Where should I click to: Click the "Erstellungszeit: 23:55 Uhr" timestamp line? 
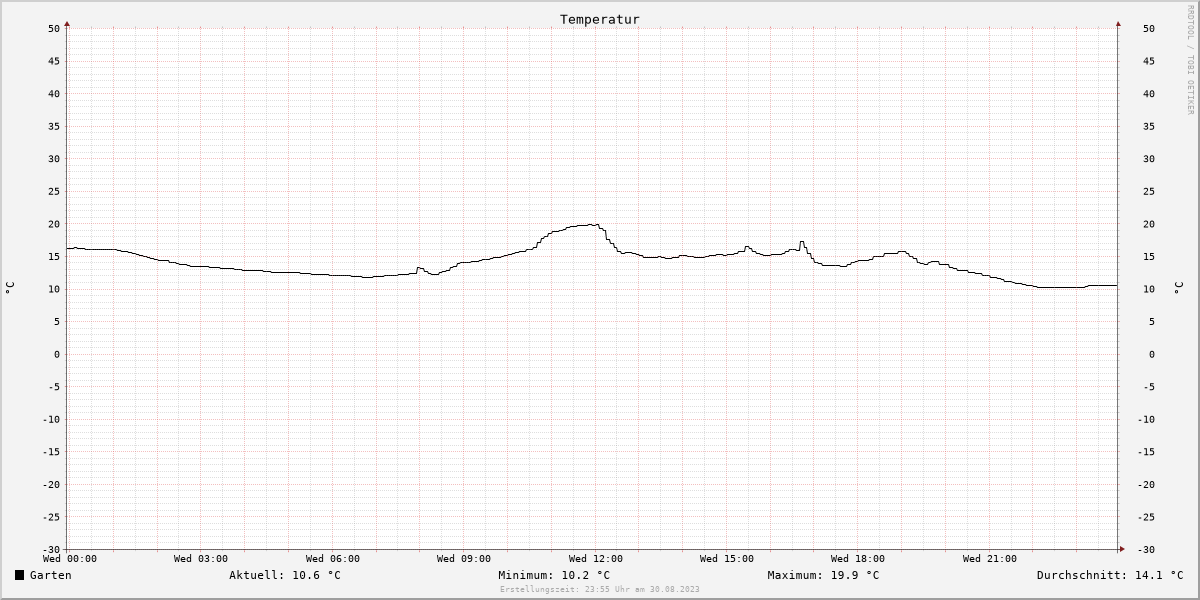[x=600, y=589]
